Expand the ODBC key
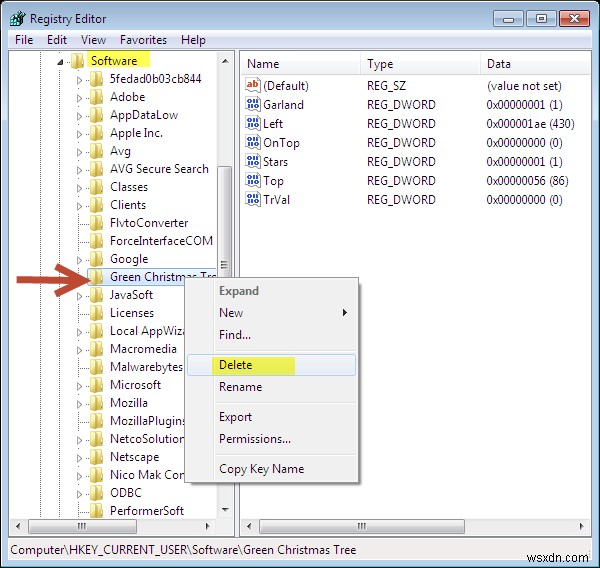 pos(79,494)
